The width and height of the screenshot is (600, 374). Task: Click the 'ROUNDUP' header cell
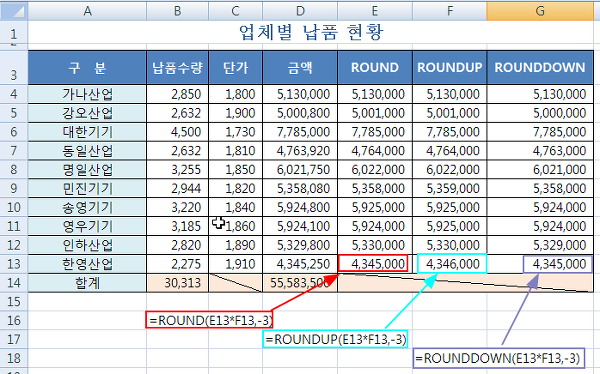pos(450,67)
